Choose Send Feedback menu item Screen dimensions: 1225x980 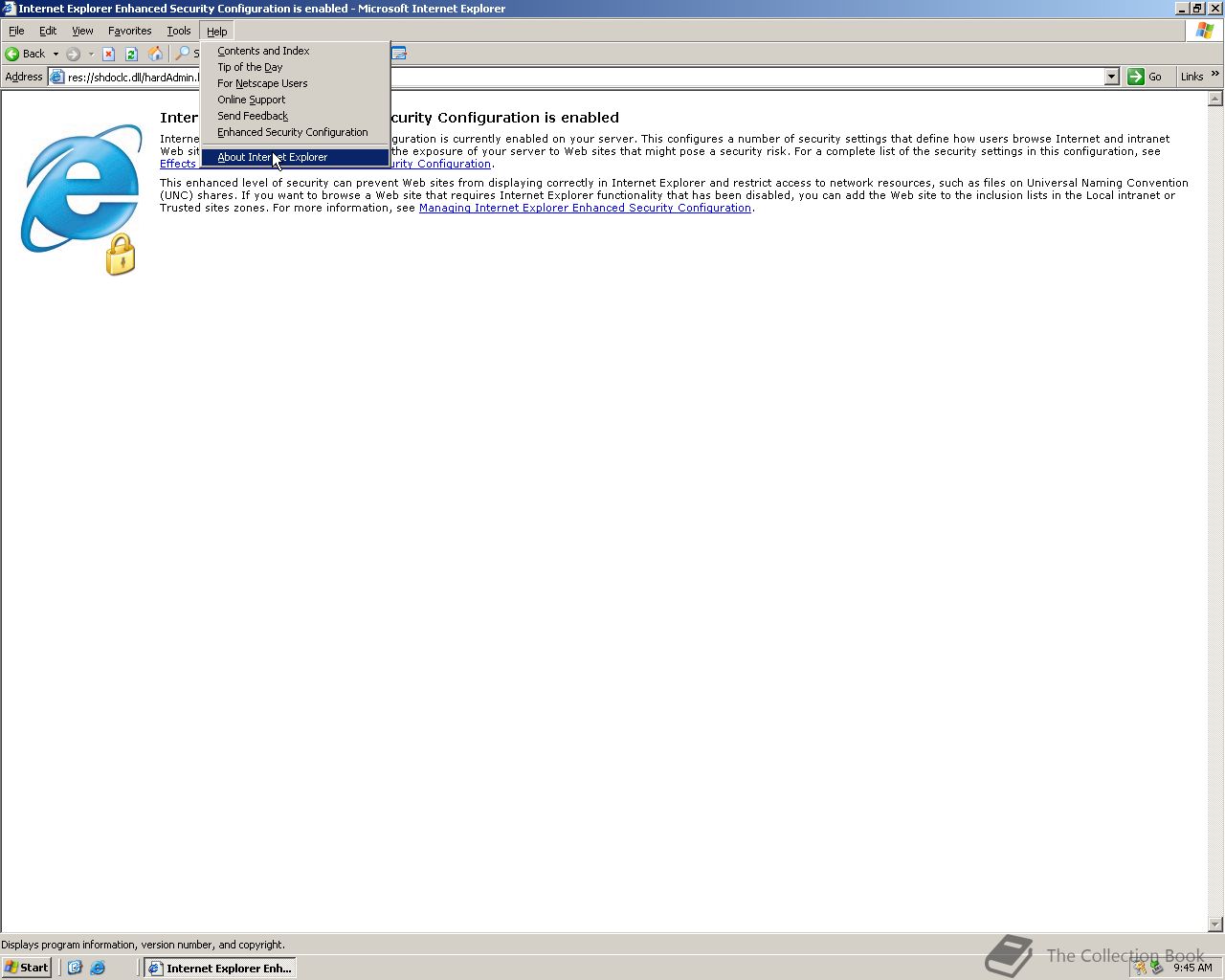(x=295, y=116)
